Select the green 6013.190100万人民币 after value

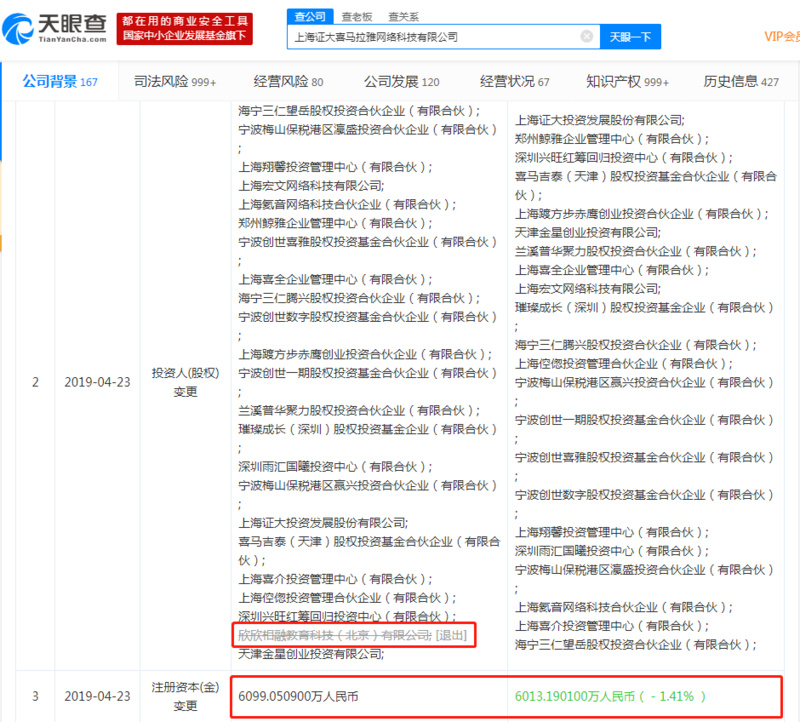(x=610, y=696)
